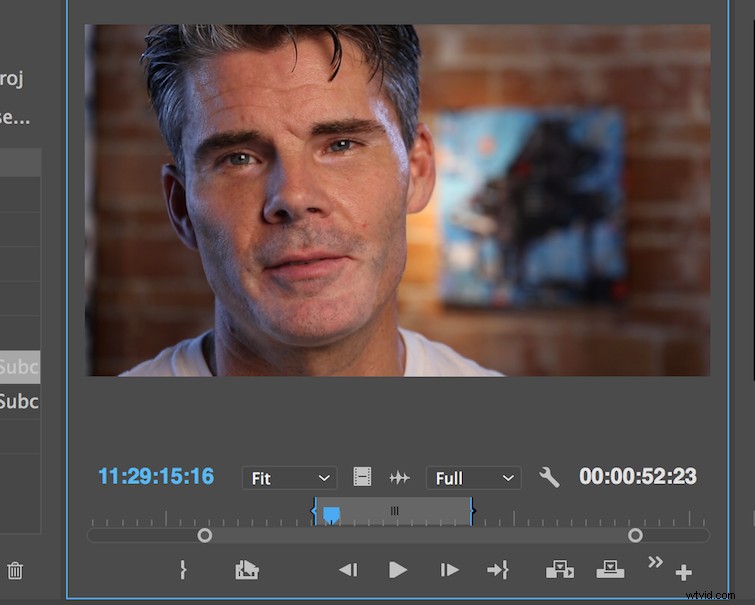
Task: Click the trash delete icon in Project panel
Action: tap(15, 570)
